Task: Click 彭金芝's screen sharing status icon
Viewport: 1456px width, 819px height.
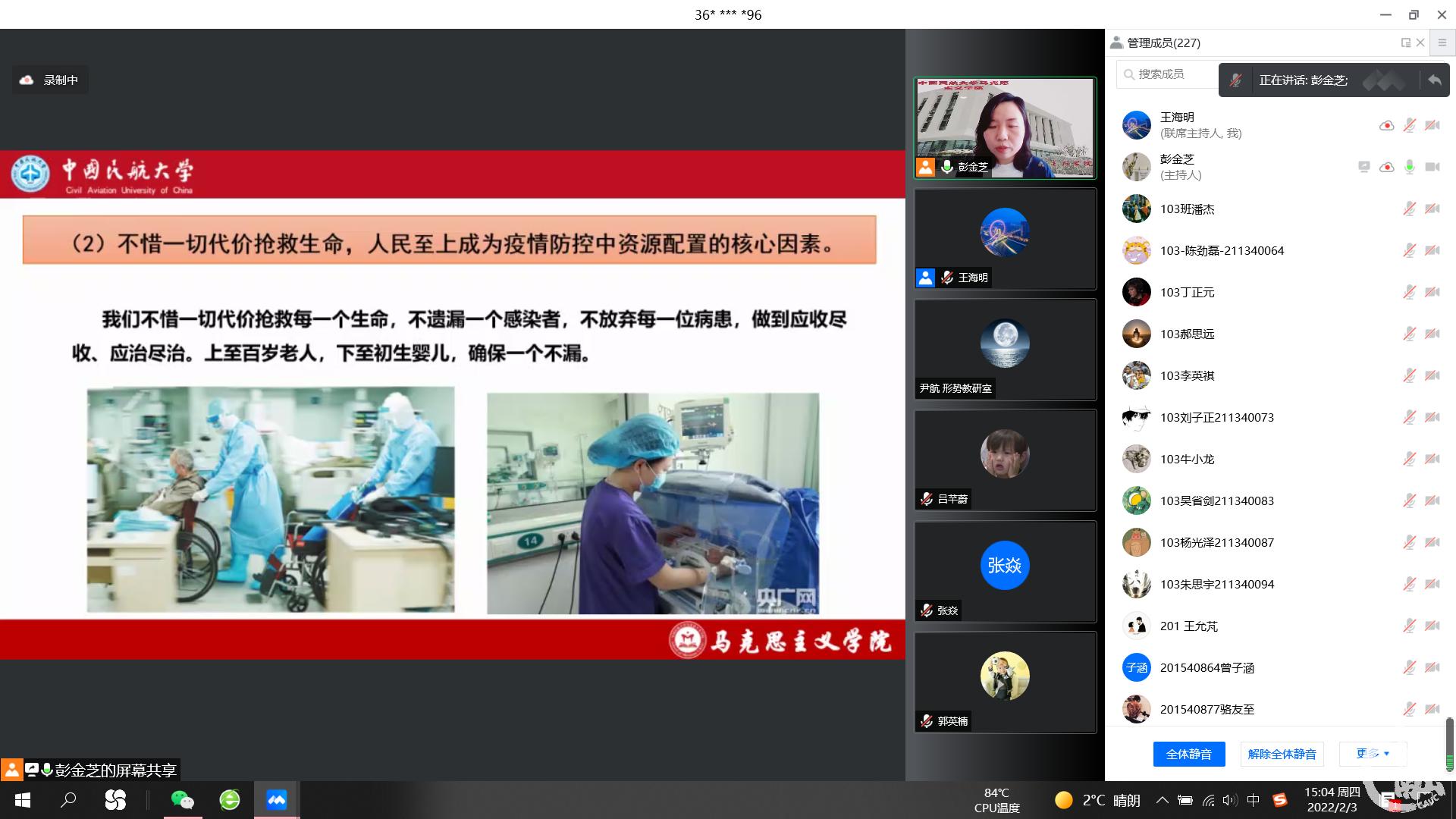Action: click(1363, 167)
